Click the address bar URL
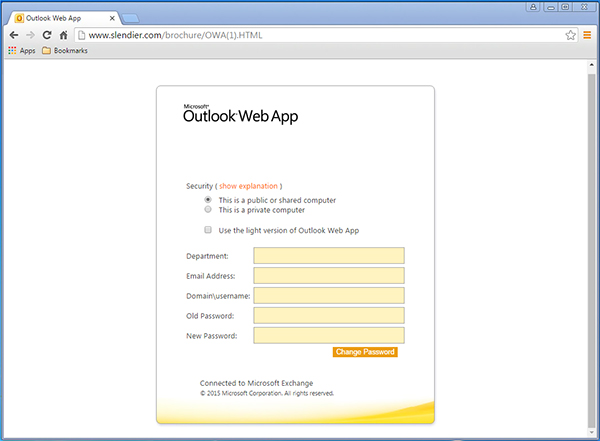This screenshot has height=441, width=600. pos(175,35)
